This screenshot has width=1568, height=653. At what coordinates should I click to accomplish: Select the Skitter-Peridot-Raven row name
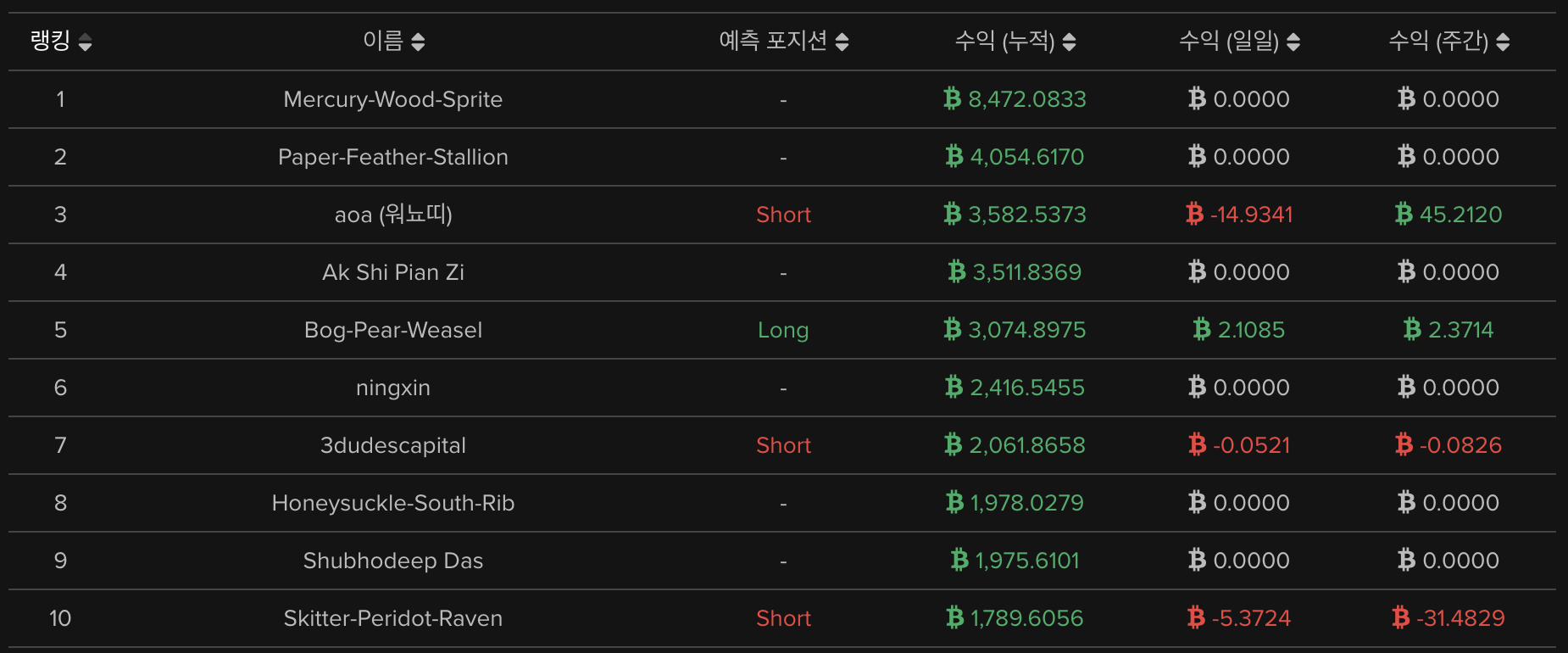[393, 618]
